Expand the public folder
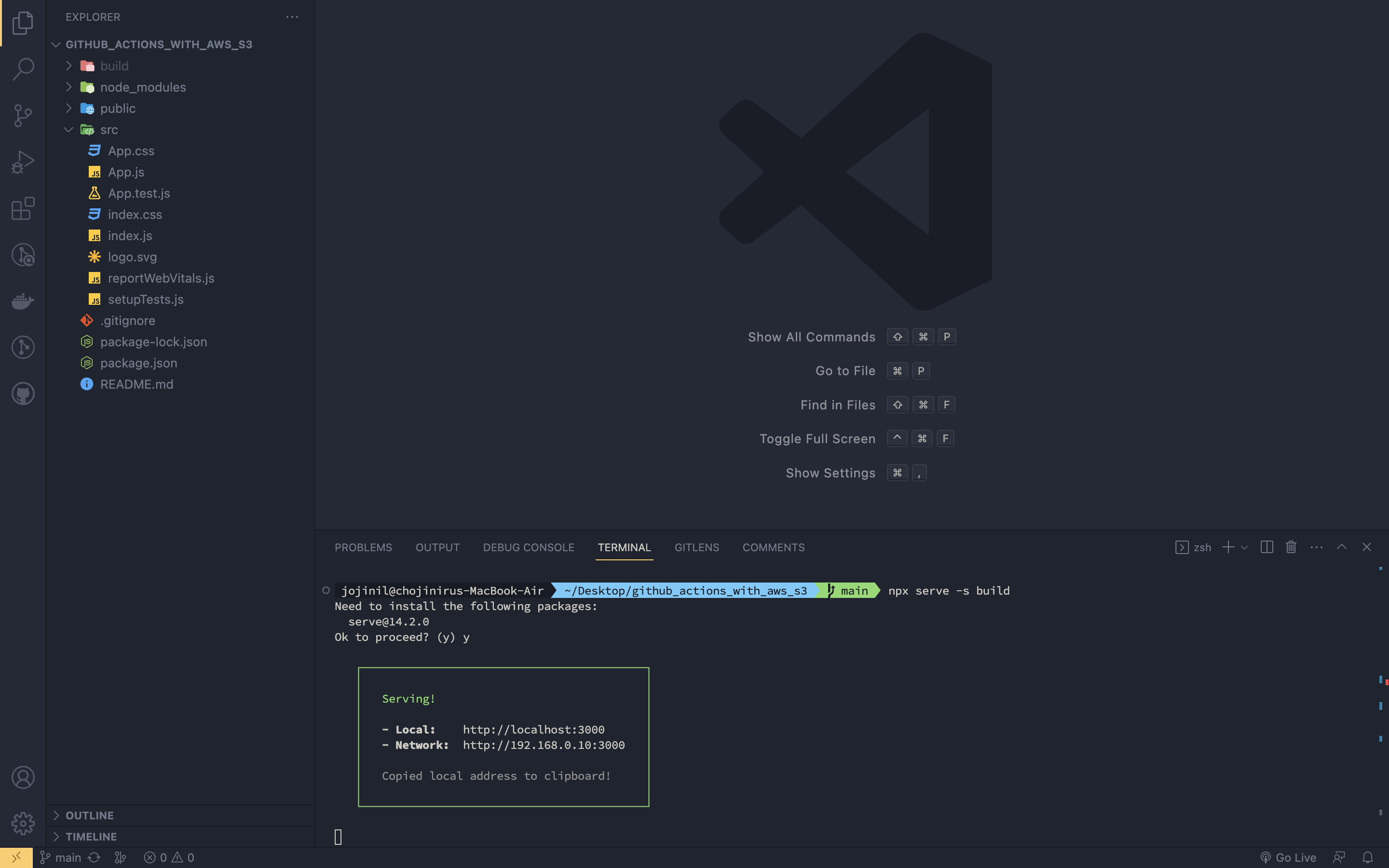Viewport: 1389px width, 868px height. click(x=180, y=108)
